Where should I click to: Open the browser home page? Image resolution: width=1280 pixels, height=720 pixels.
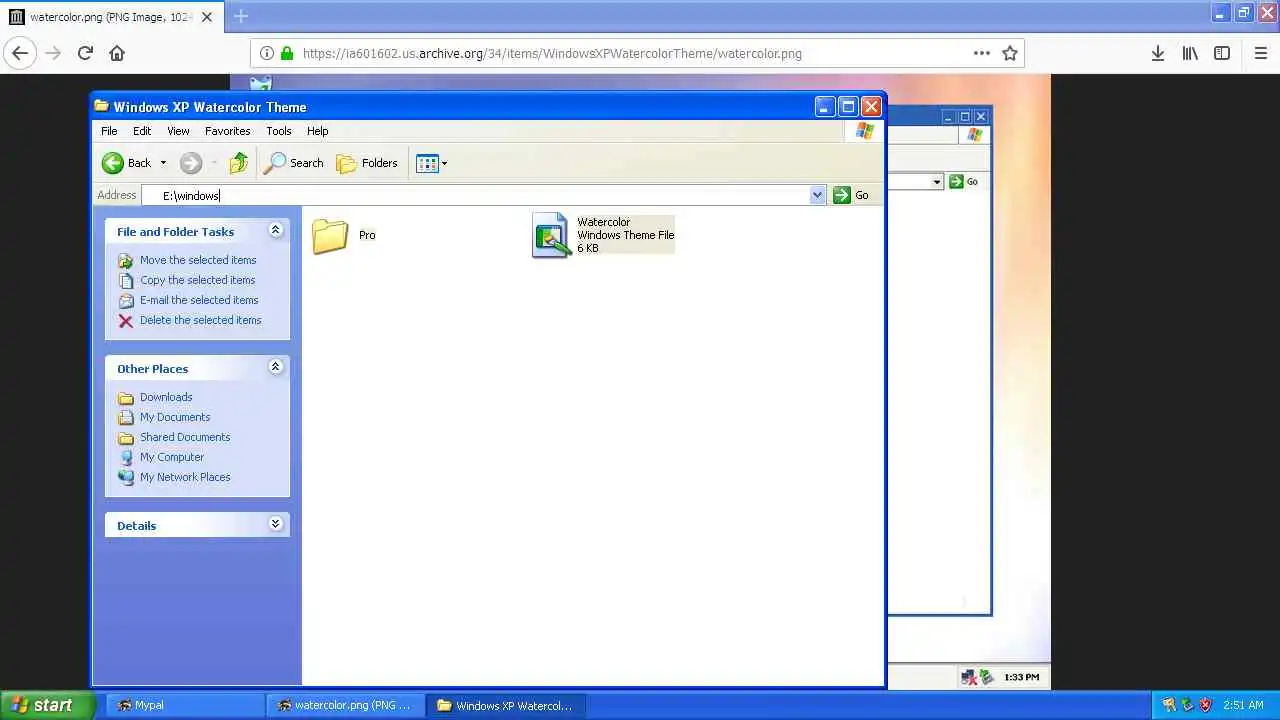117,53
